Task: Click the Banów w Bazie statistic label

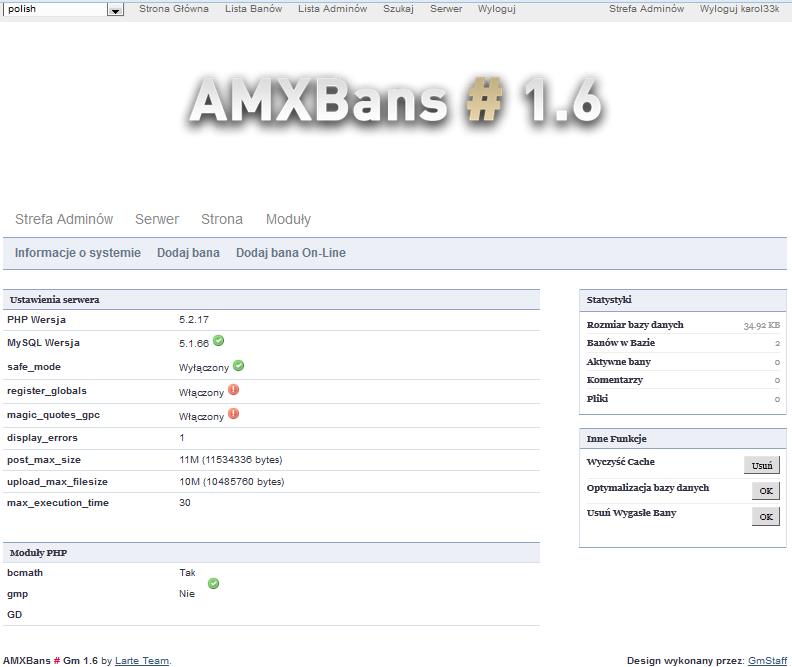Action: point(621,343)
